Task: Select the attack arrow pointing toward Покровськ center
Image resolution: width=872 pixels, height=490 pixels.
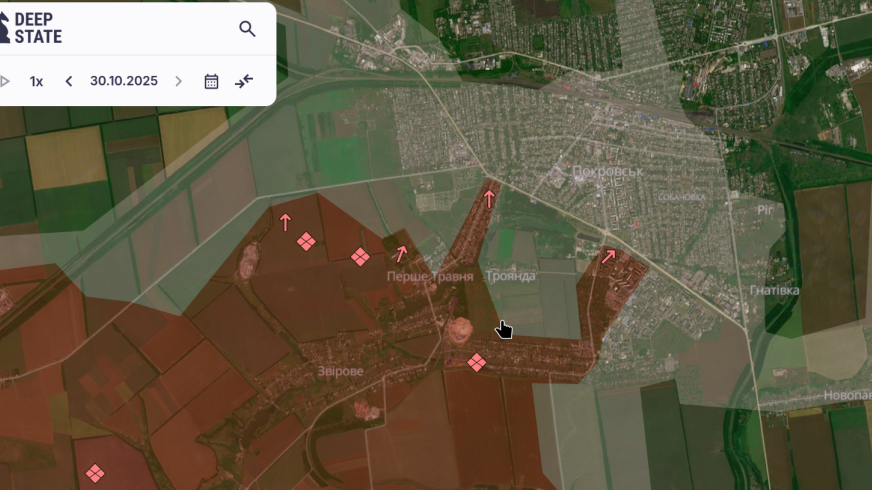Action: click(x=489, y=198)
